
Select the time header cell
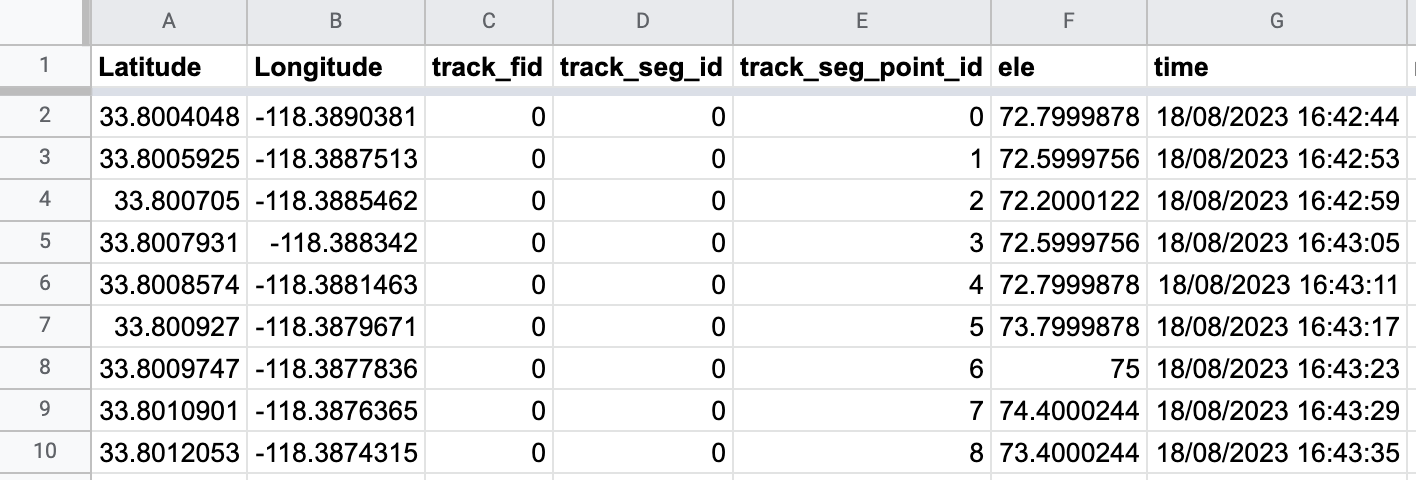point(1276,67)
